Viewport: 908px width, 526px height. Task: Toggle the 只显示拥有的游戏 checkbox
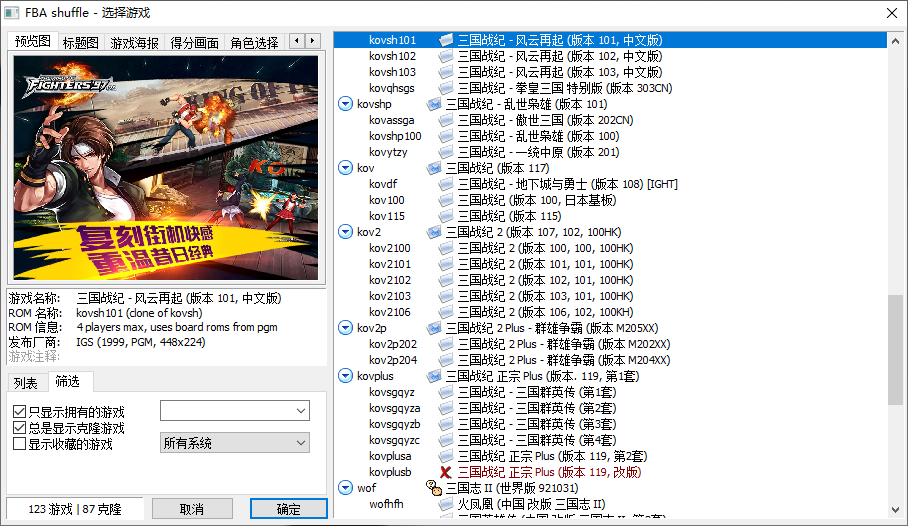coord(20,412)
